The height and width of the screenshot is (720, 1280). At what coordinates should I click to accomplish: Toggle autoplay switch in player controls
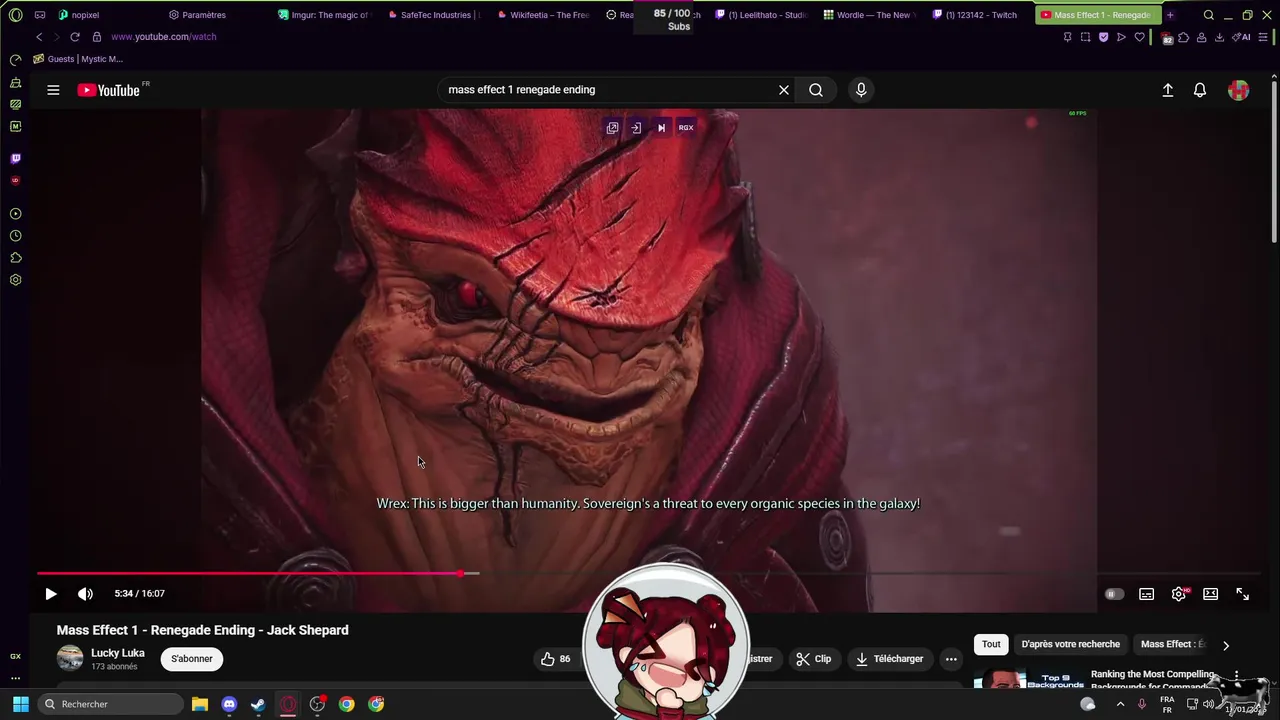(x=1113, y=594)
